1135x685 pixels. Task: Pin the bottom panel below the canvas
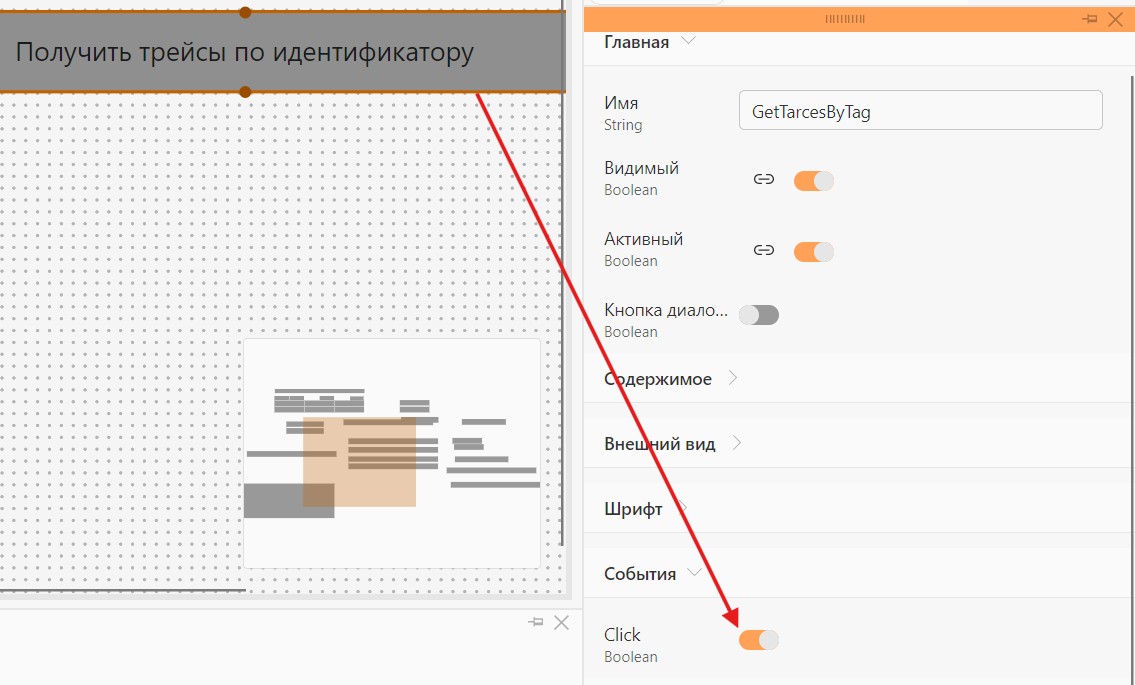pyautogui.click(x=536, y=622)
